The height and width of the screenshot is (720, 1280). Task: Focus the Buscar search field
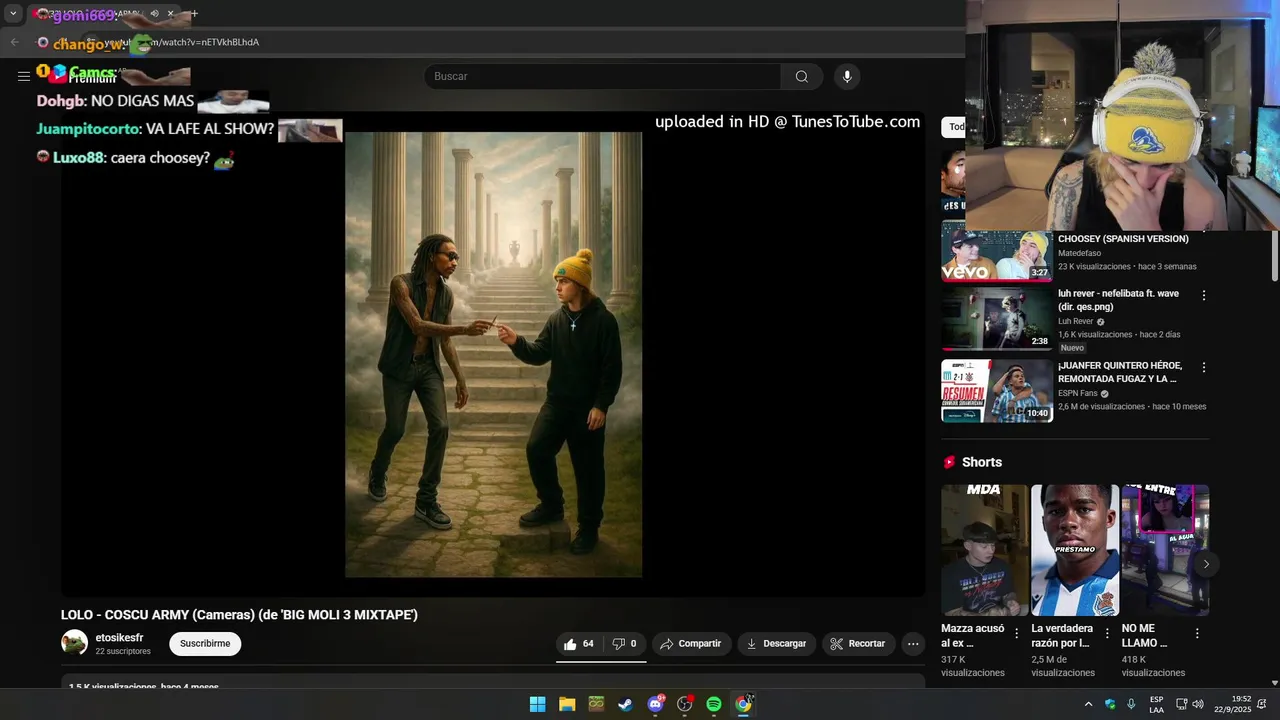(x=603, y=76)
